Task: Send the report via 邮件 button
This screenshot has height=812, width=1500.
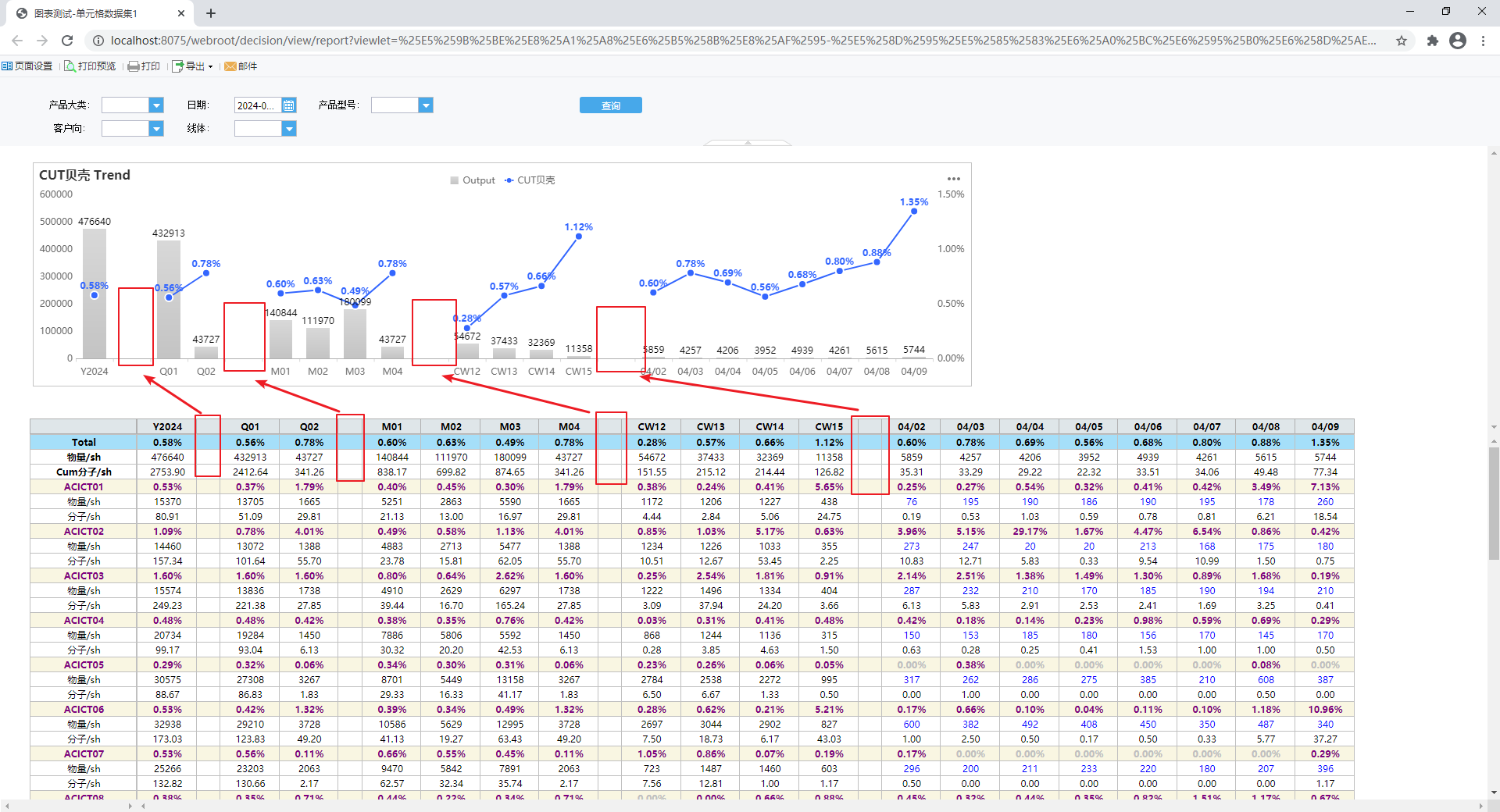Action: (x=241, y=66)
